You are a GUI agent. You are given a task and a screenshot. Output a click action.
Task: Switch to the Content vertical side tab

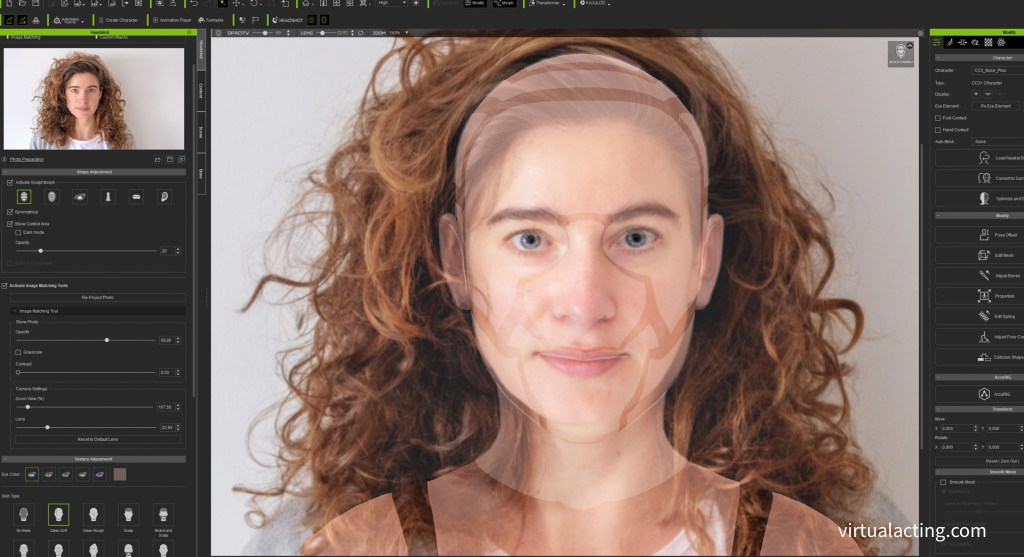click(x=201, y=91)
